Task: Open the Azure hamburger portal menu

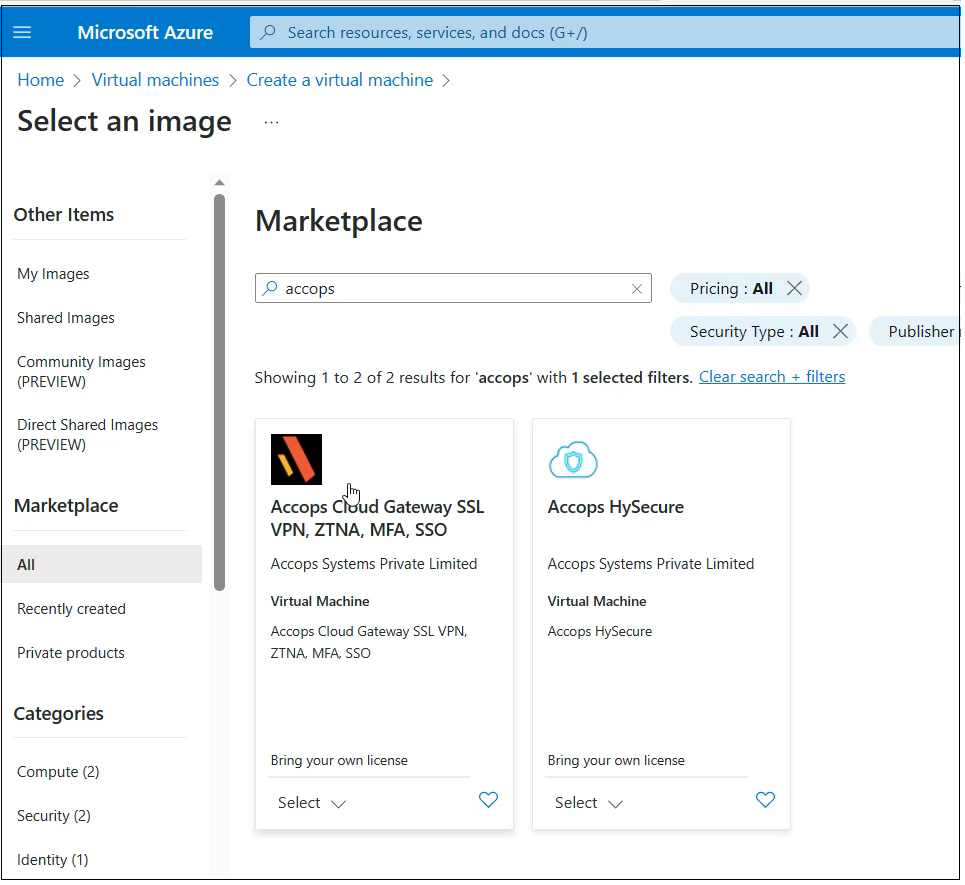Action: click(x=22, y=33)
